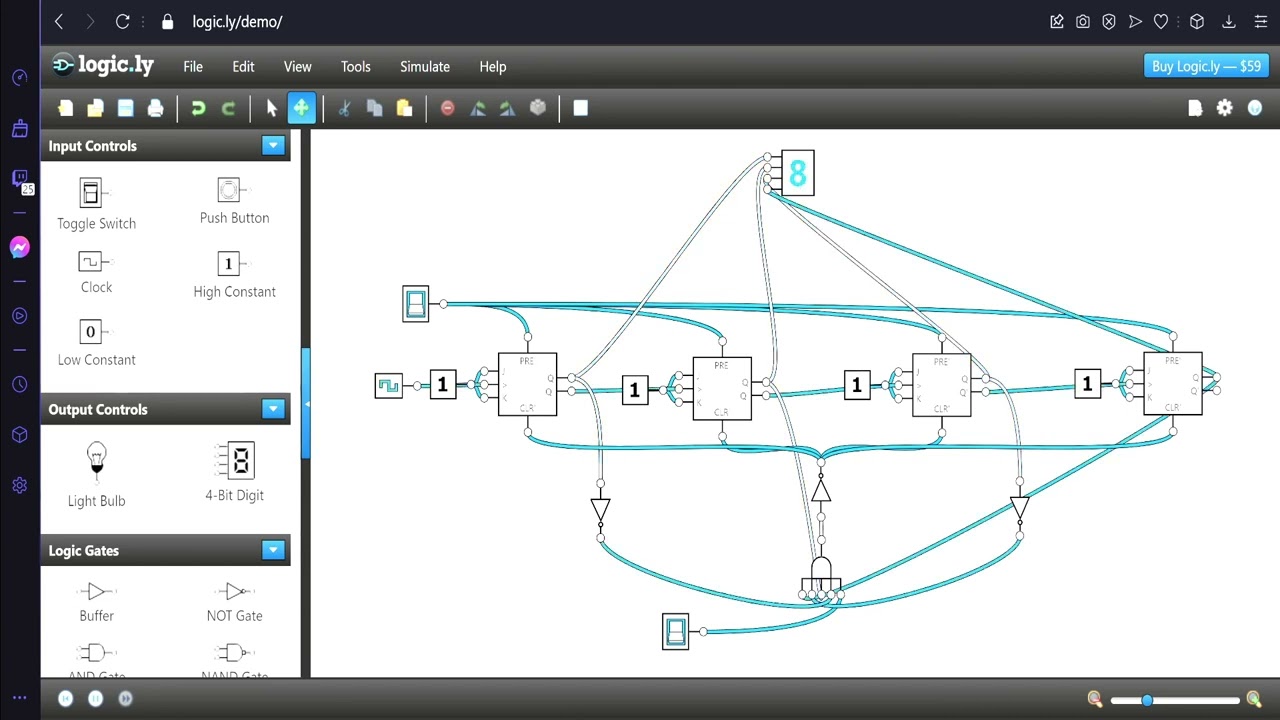Add a Toggle Switch from Input Controls
Image resolution: width=1280 pixels, height=720 pixels.
(x=96, y=204)
